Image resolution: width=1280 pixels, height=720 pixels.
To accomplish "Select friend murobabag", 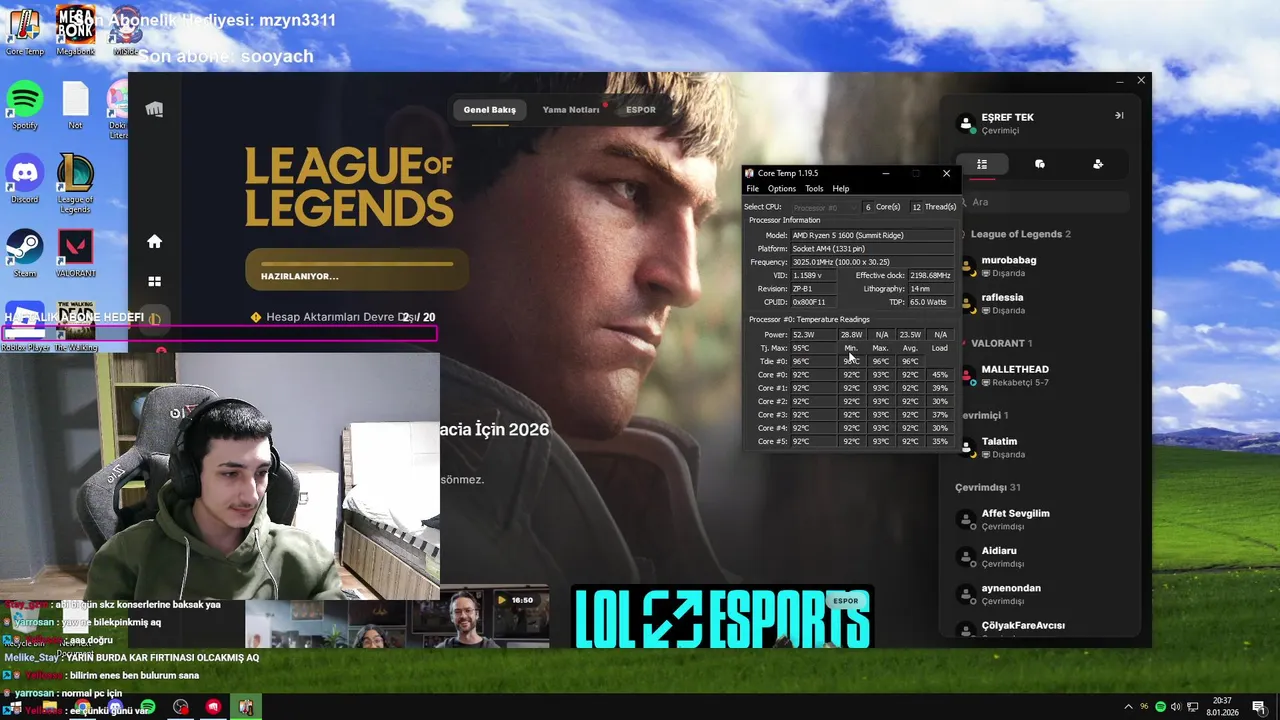I will pyautogui.click(x=1040, y=266).
